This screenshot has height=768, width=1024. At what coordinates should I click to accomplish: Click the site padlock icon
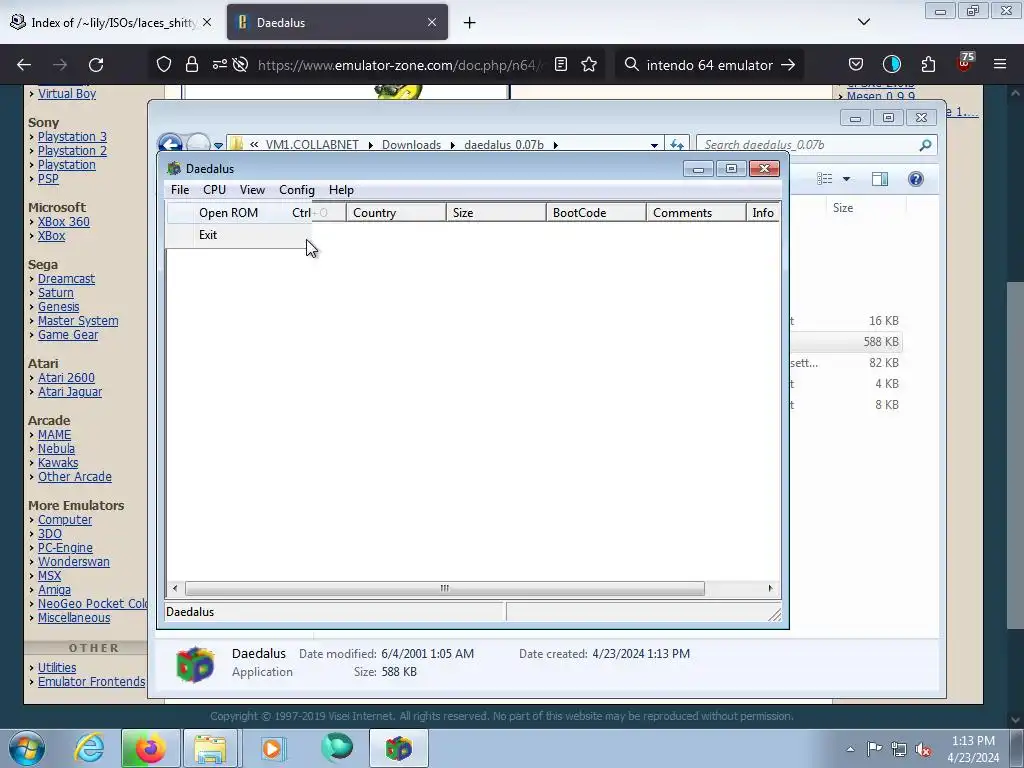point(191,65)
